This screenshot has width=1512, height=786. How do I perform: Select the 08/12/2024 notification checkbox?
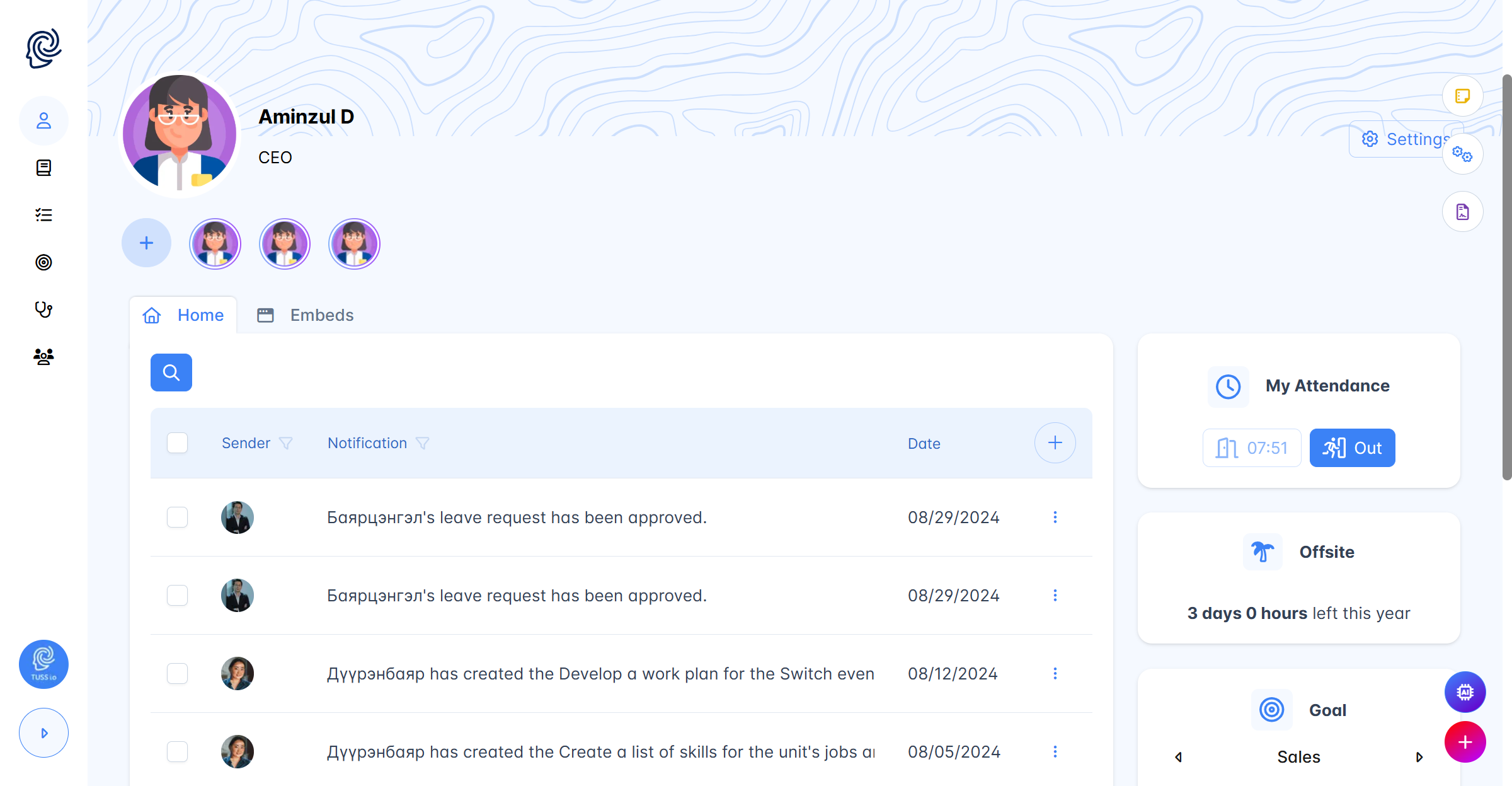coord(178,674)
